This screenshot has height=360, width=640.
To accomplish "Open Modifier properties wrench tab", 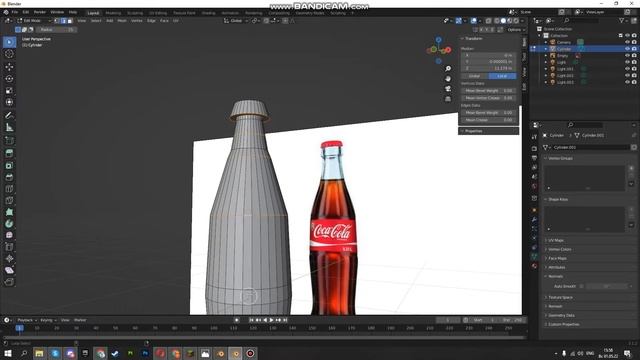I will click(534, 220).
